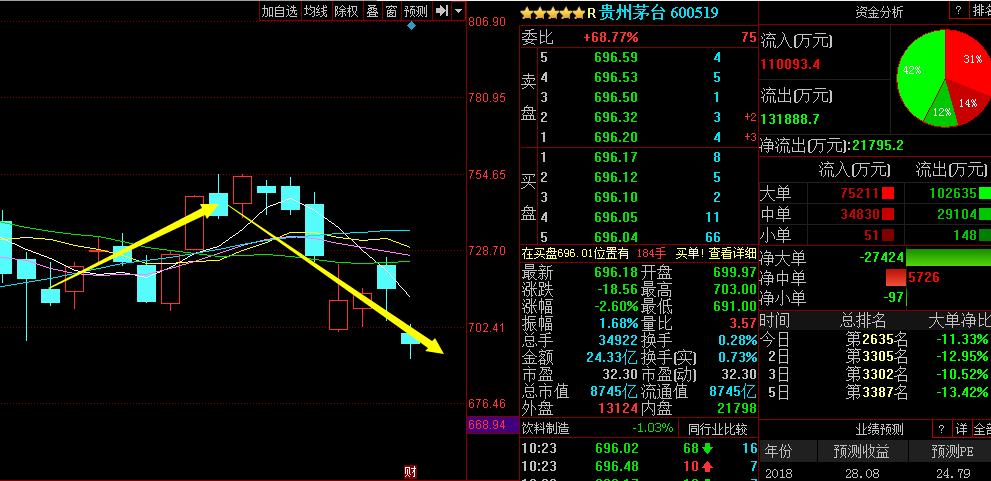Click the red swatch beside 大单 inflow 75211

click(887, 193)
